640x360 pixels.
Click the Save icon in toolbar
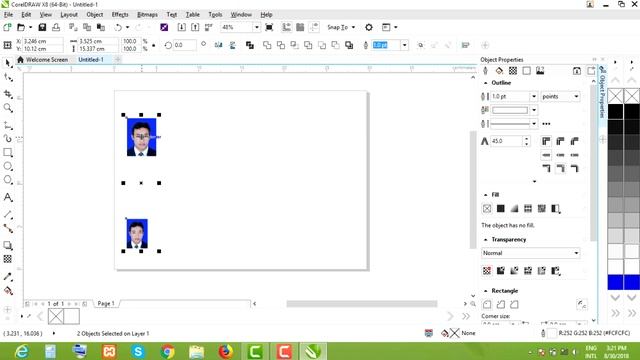42,27
